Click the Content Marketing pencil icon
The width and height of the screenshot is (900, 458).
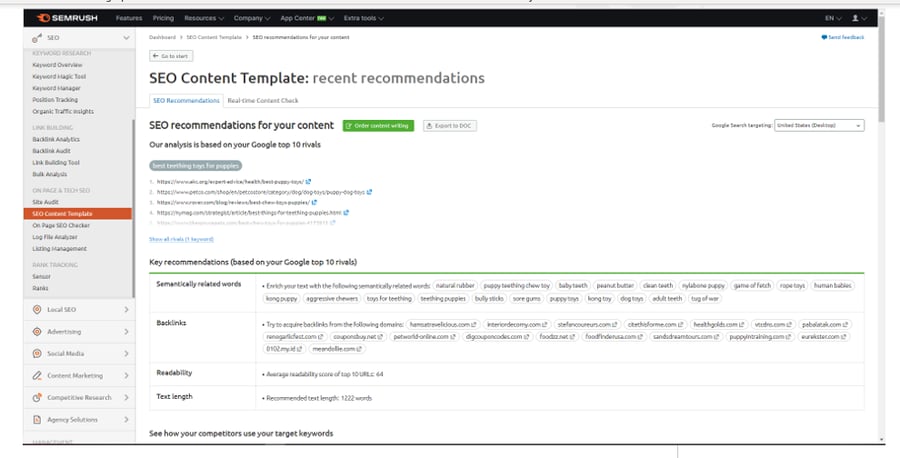click(x=37, y=375)
